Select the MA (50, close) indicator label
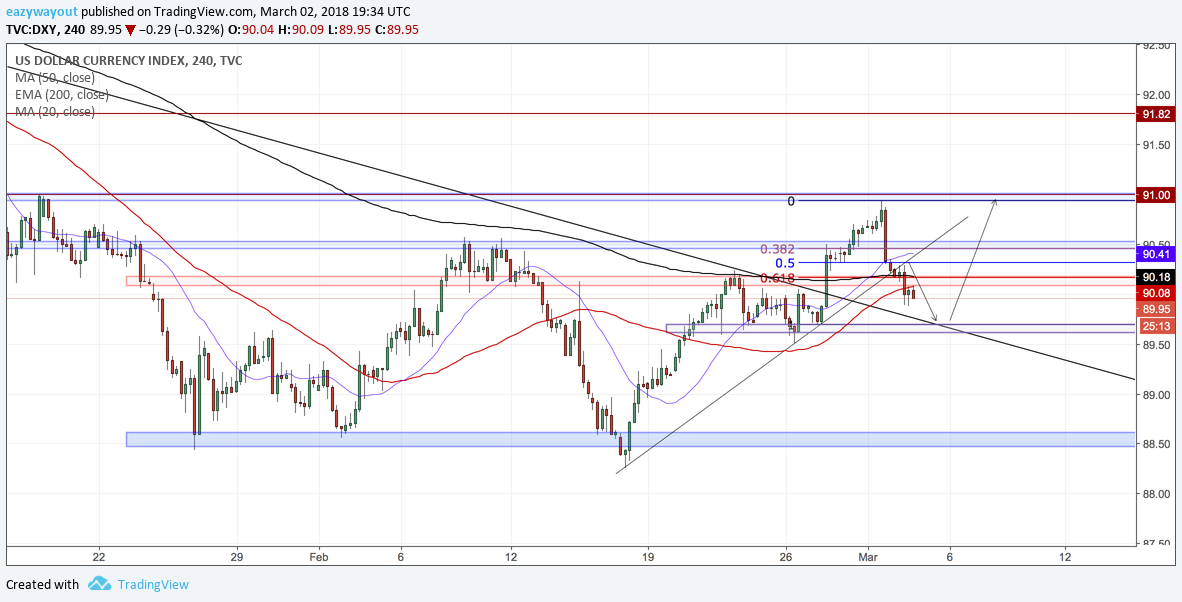The height and width of the screenshot is (602, 1182). 54,78
